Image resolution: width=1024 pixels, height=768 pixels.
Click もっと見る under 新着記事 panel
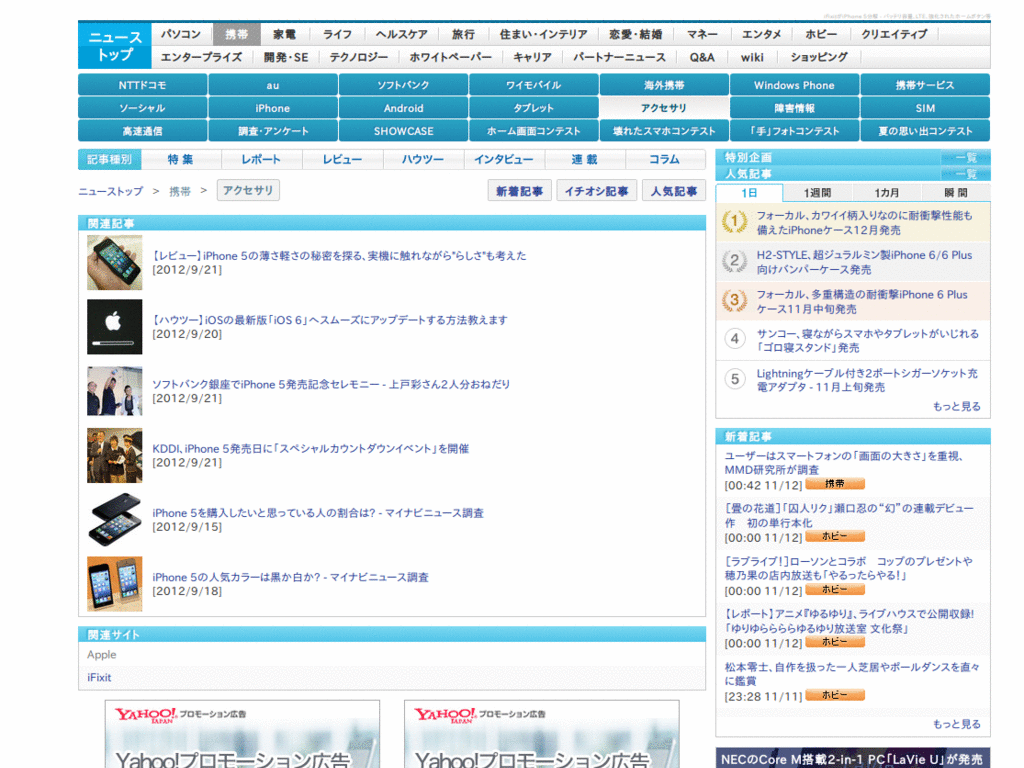tap(957, 724)
